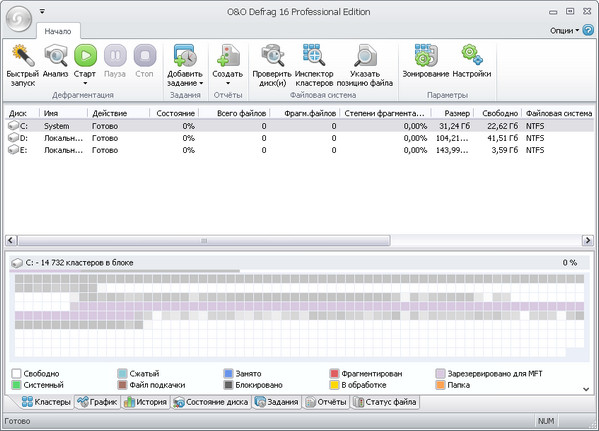Select the drive E: icon in list

[x=13, y=150]
